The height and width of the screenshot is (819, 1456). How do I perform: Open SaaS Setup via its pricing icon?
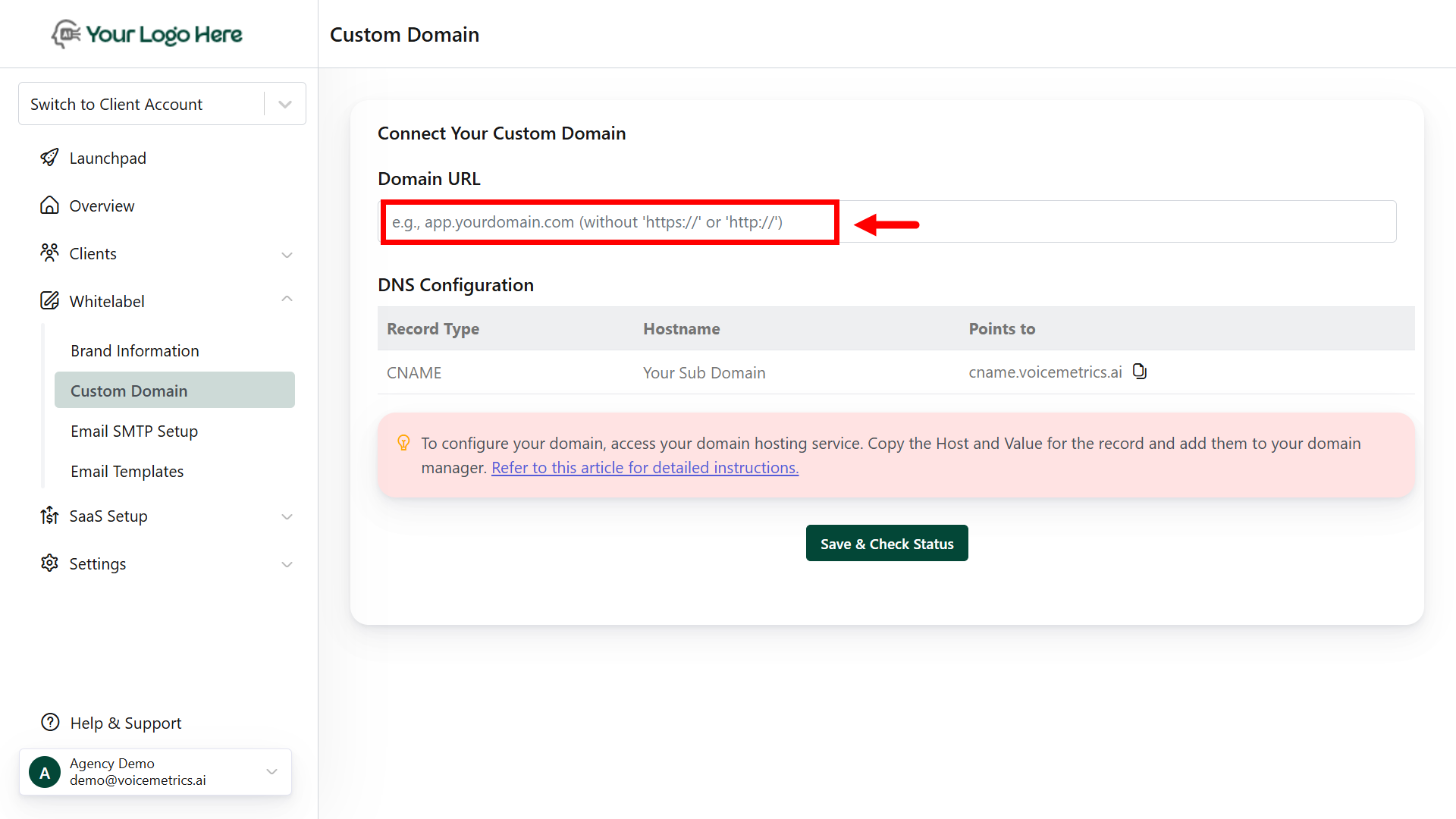49,516
